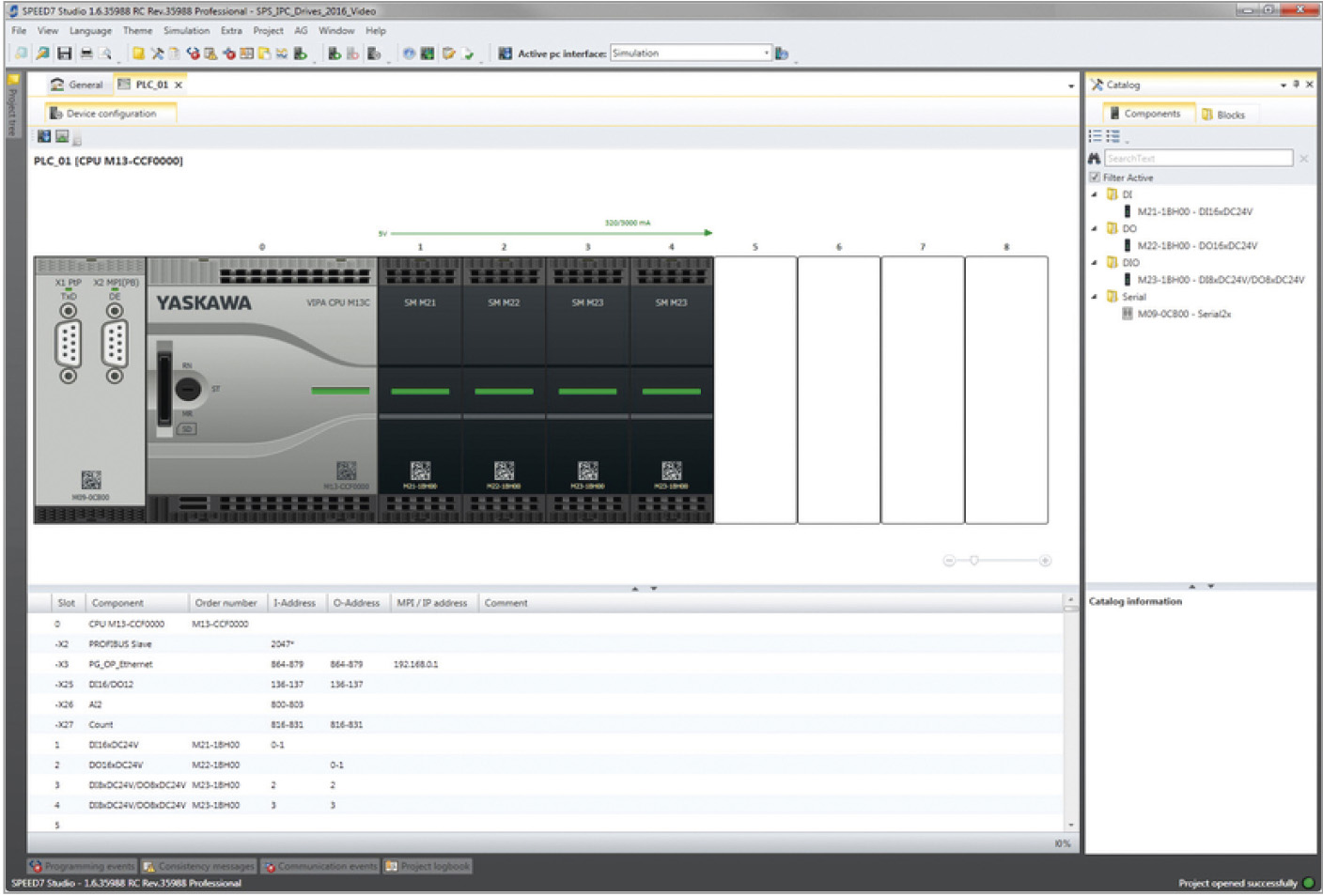
Task: Select M22-18H00 DO16xDC24V catalog item
Action: click(x=1190, y=245)
